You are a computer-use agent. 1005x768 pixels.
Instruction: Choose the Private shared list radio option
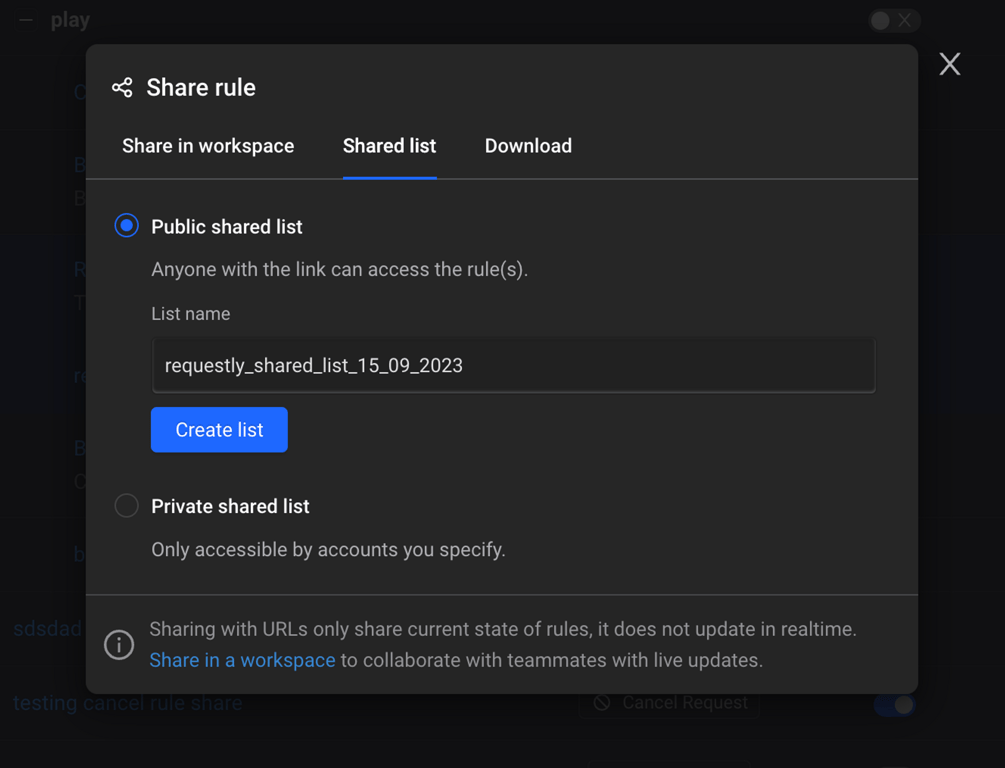(126, 506)
